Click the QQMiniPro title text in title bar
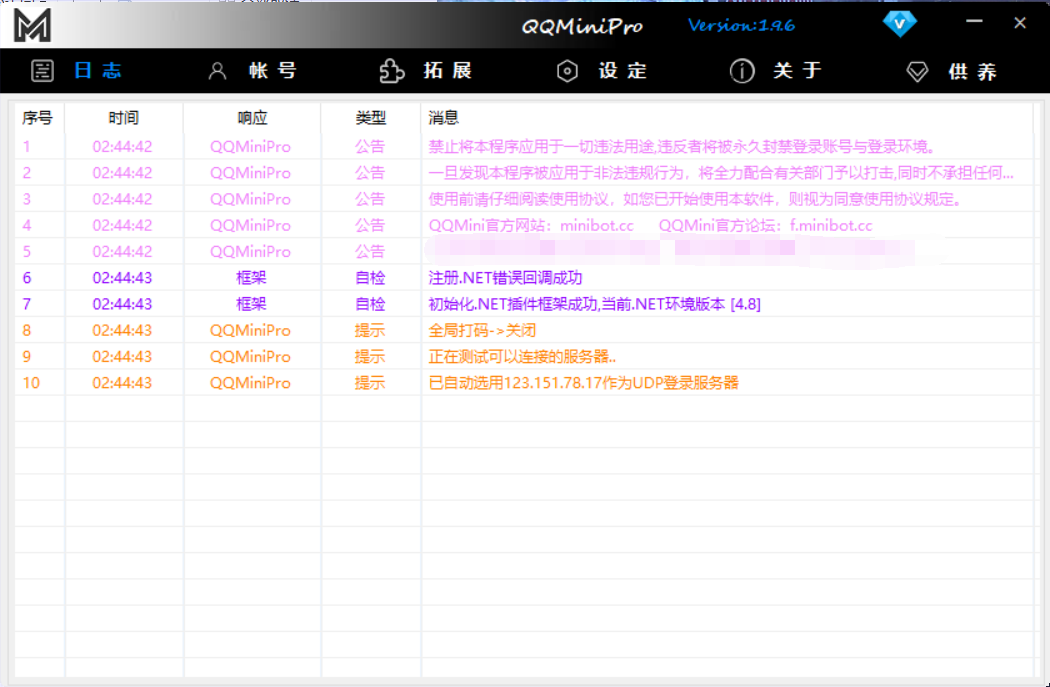Image resolution: width=1050 pixels, height=687 pixels. click(582, 26)
